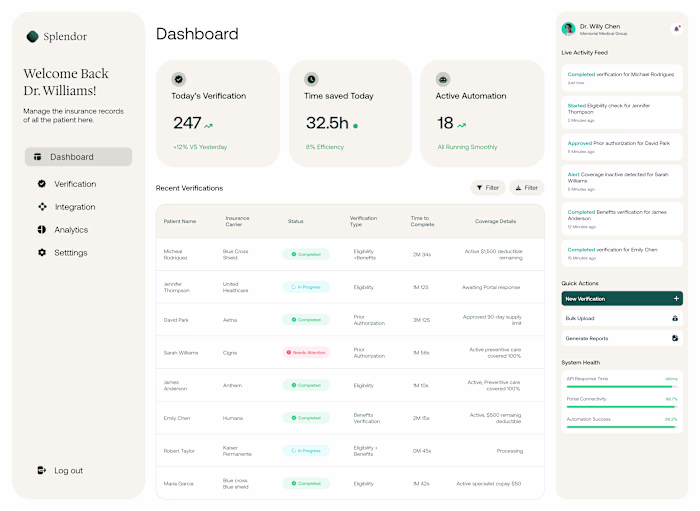The height and width of the screenshot is (511, 700).
Task: Click the Settings gear icon
Action: [x=42, y=252]
